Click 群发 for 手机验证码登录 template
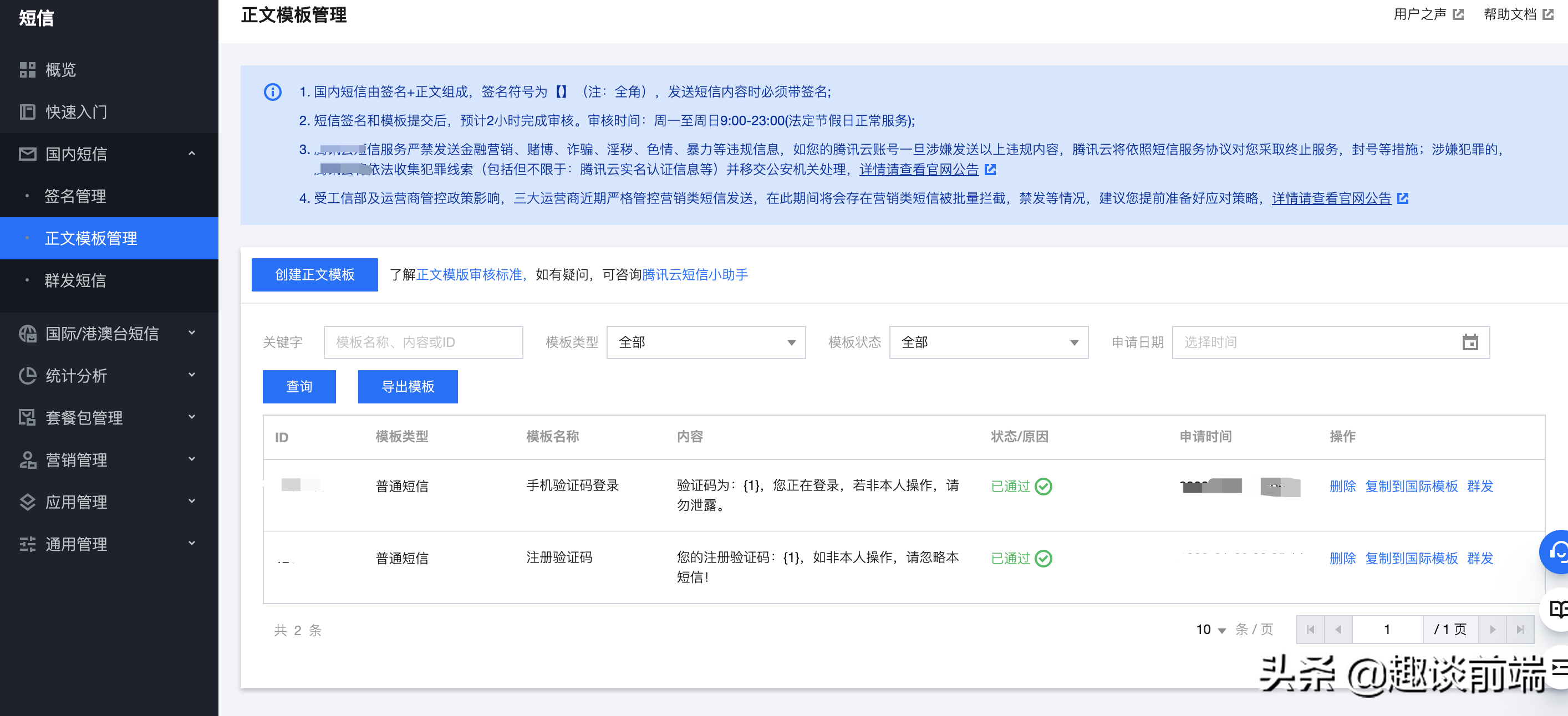1568x716 pixels. [x=1480, y=487]
